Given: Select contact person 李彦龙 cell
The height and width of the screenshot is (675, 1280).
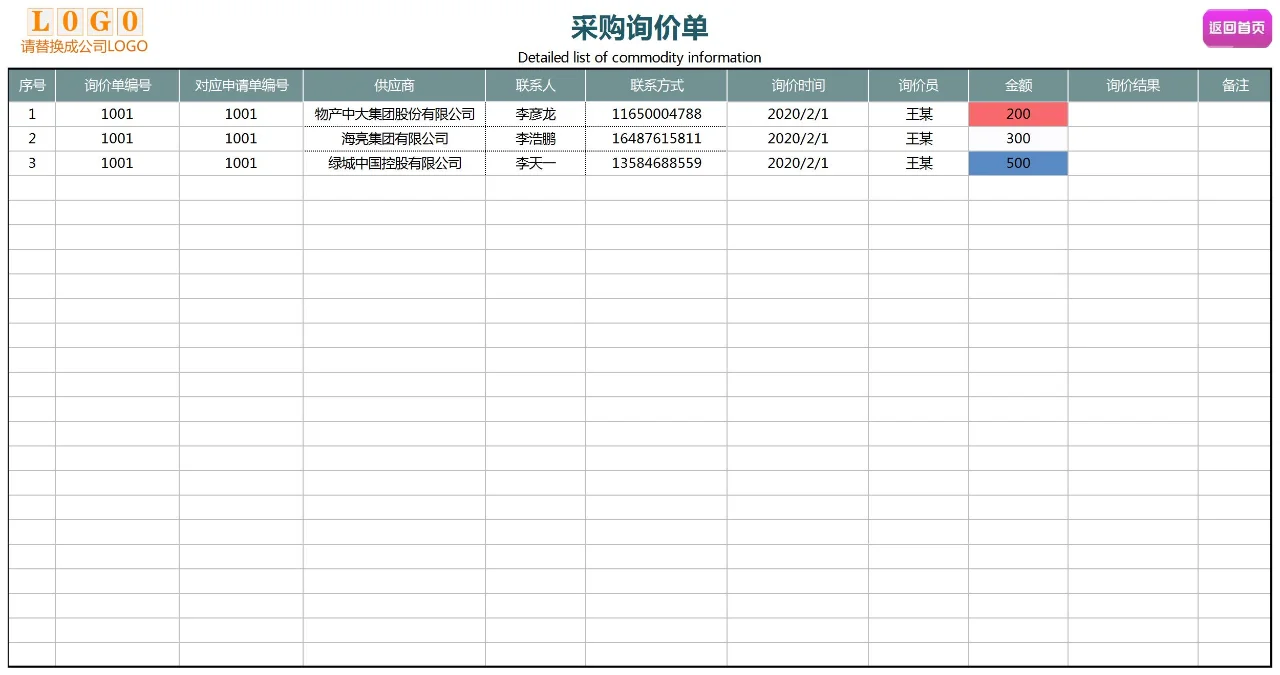Looking at the screenshot, I should 535,113.
